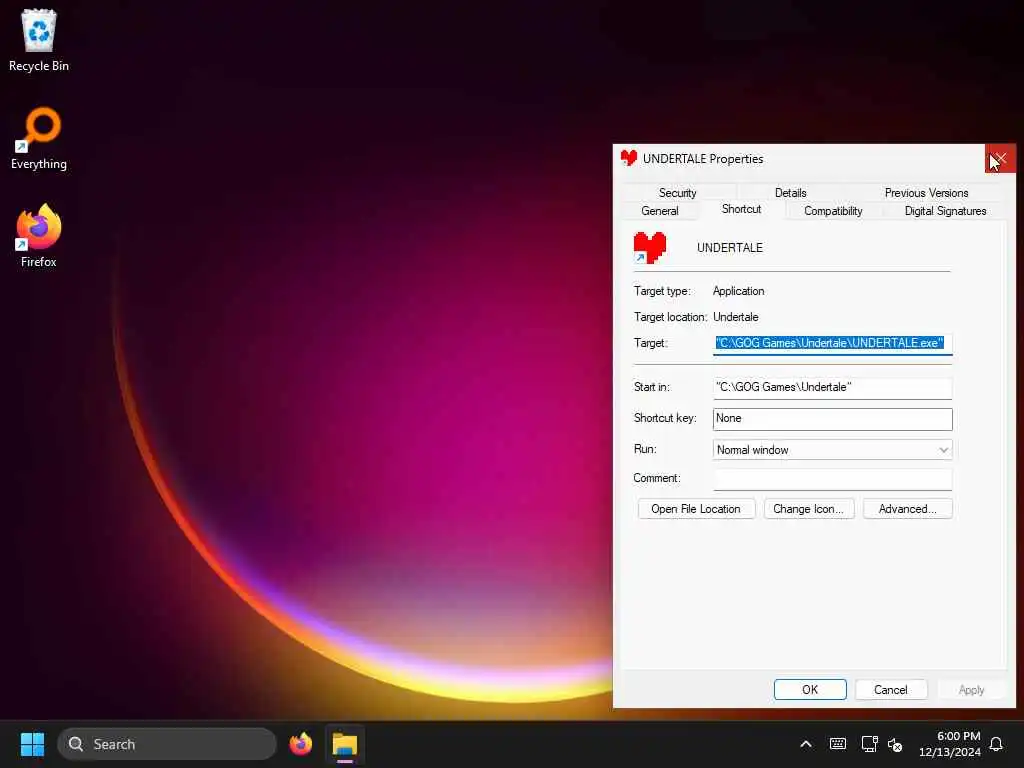Click the large UNDERTALE heart shortcut icon
Viewport: 1024px width, 768px height.
tap(650, 248)
